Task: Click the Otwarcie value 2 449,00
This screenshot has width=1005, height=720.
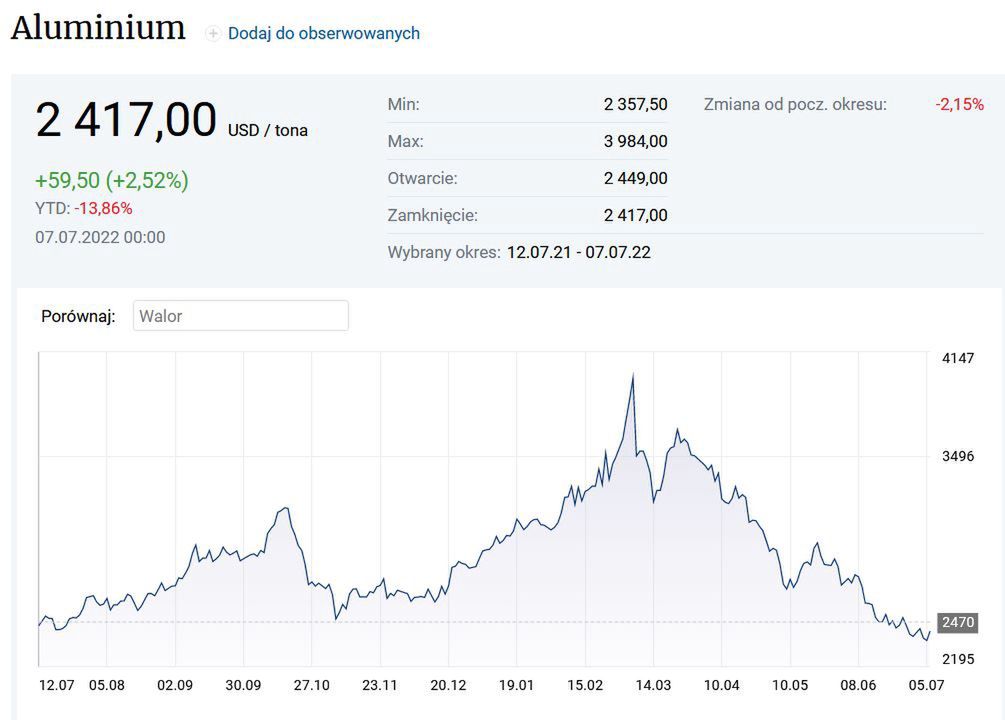Action: 635,178
